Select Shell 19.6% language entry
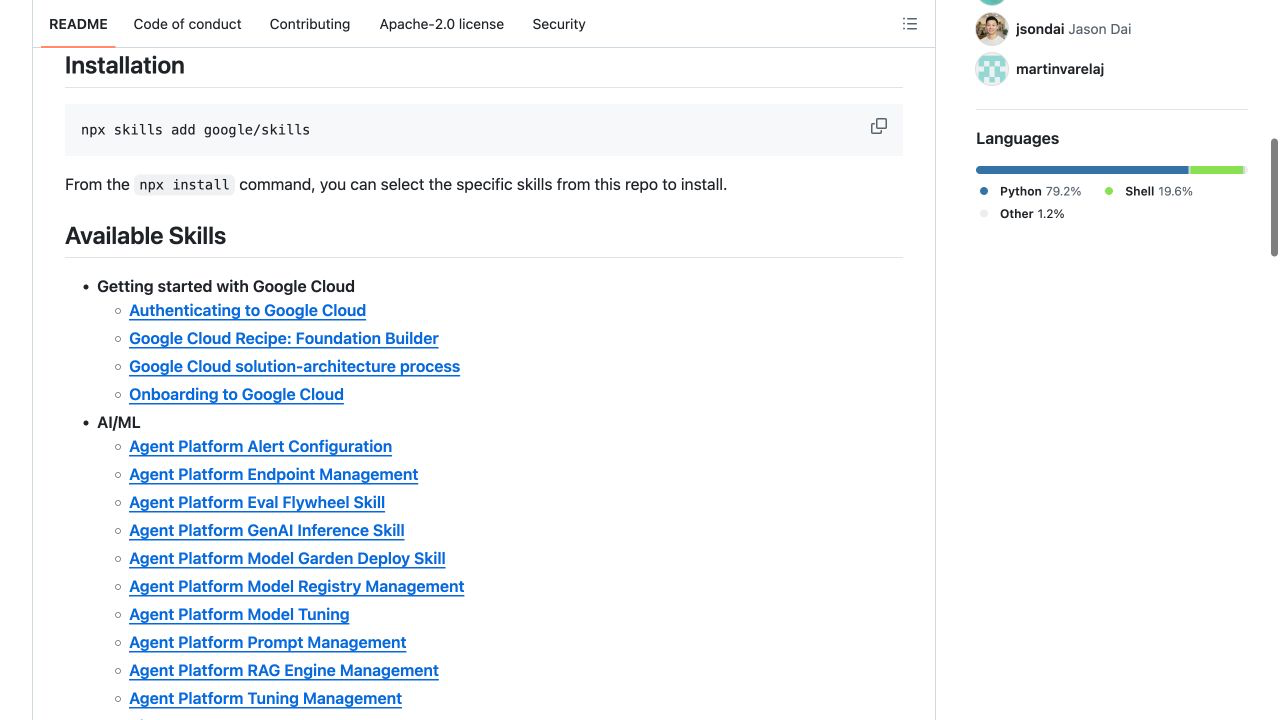 point(1149,191)
